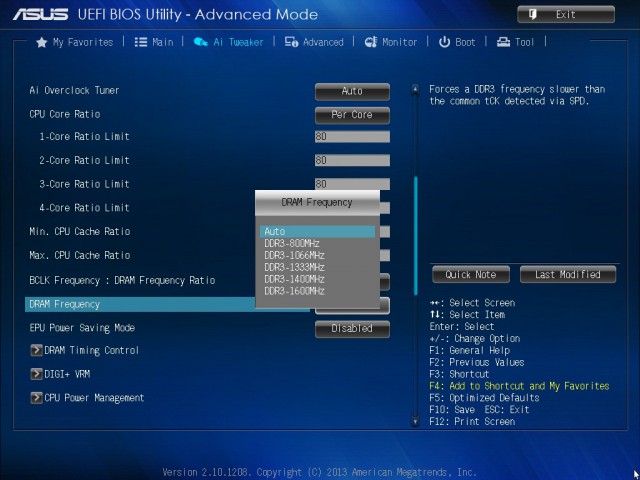640x480 pixels.
Task: Click the Monitor gauge icon
Action: [371, 42]
